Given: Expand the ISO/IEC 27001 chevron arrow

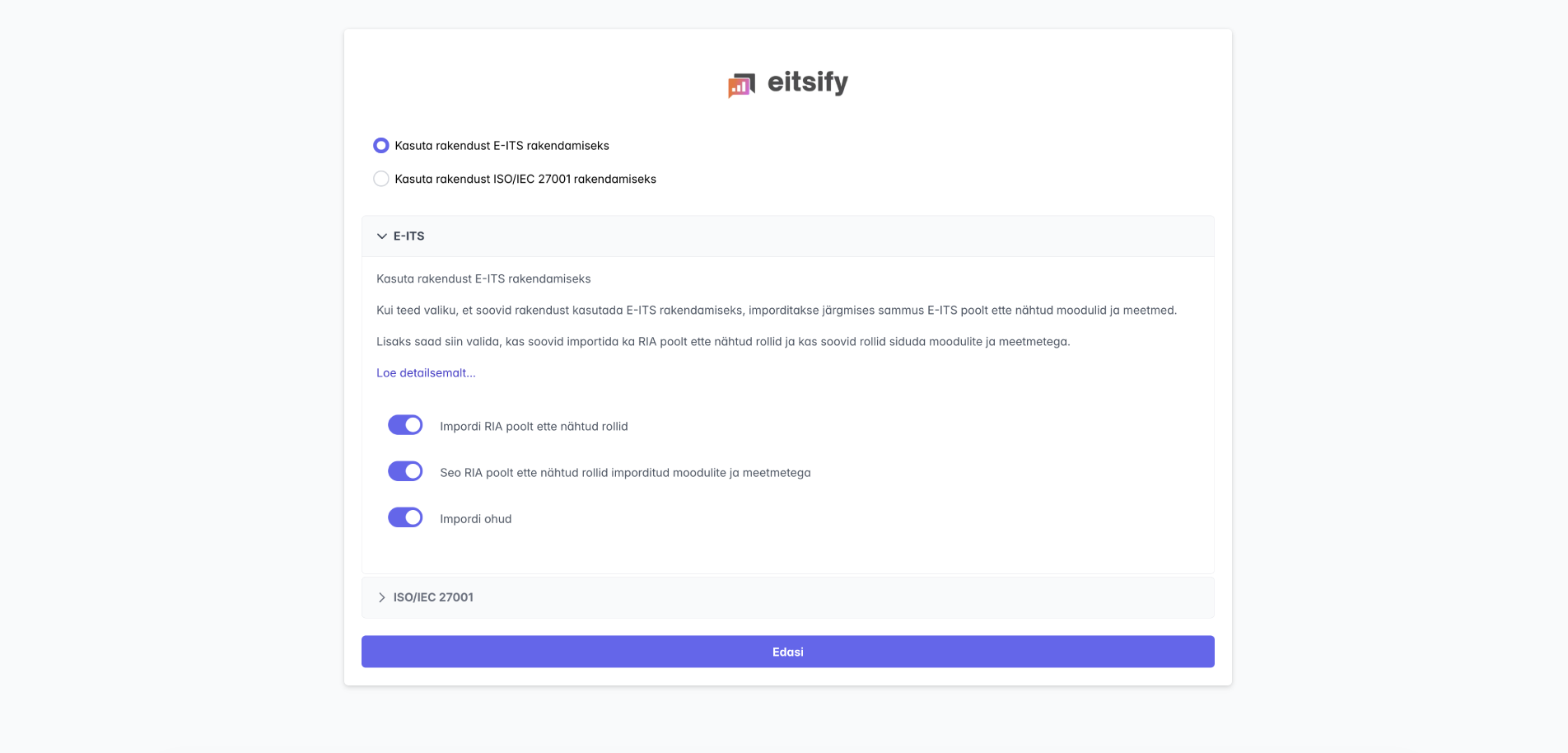Looking at the screenshot, I should pos(381,597).
